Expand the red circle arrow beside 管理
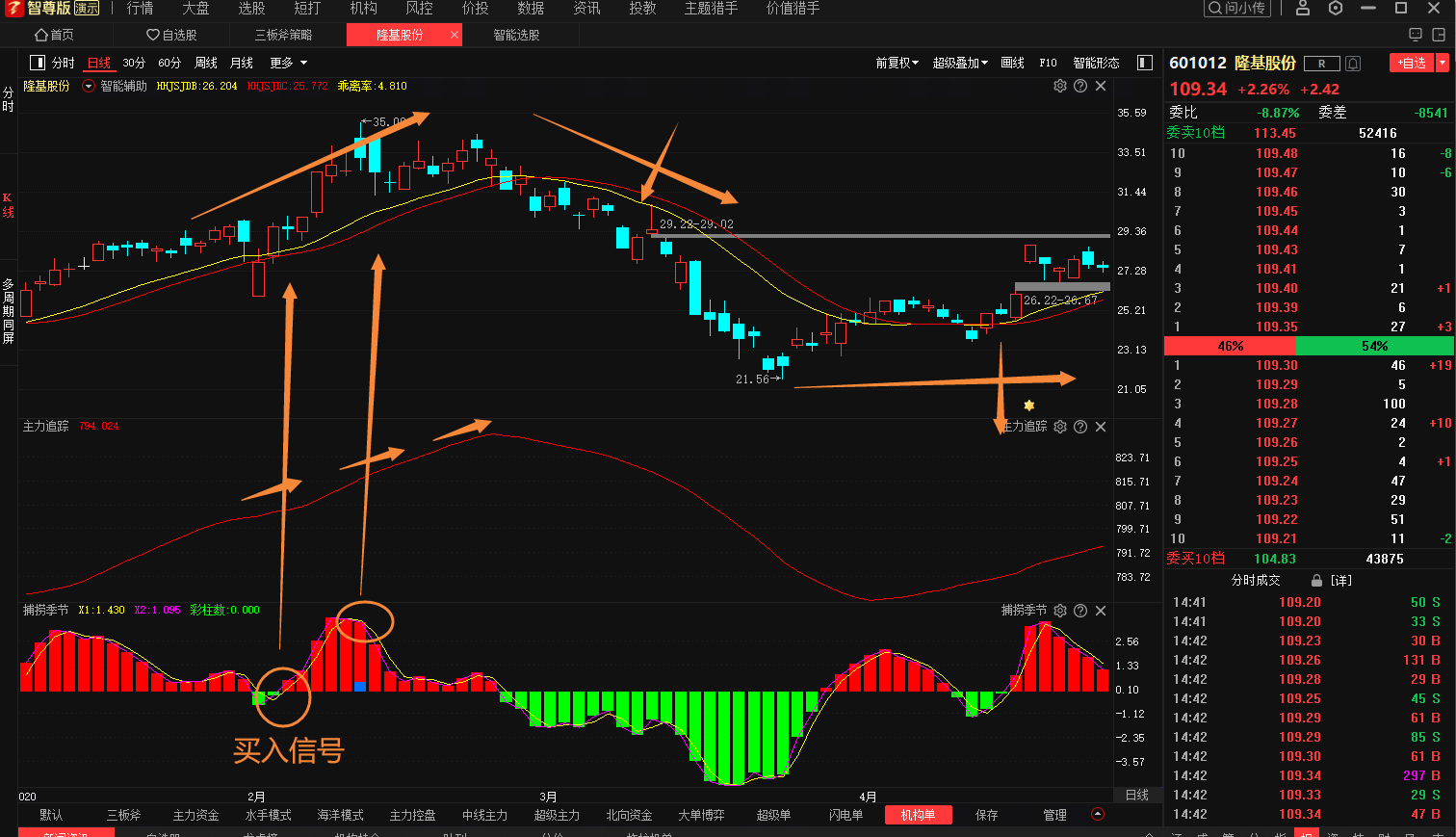 pyautogui.click(x=1098, y=815)
